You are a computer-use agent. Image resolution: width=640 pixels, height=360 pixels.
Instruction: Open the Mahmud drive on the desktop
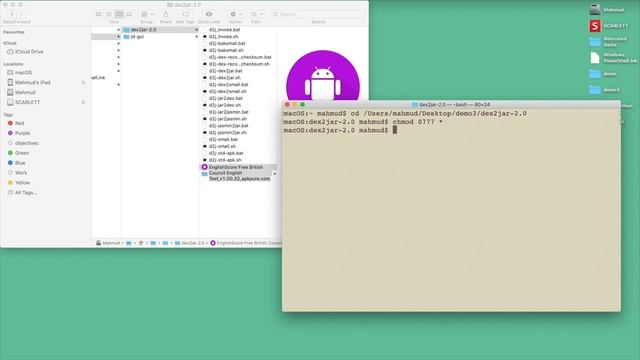point(607,10)
